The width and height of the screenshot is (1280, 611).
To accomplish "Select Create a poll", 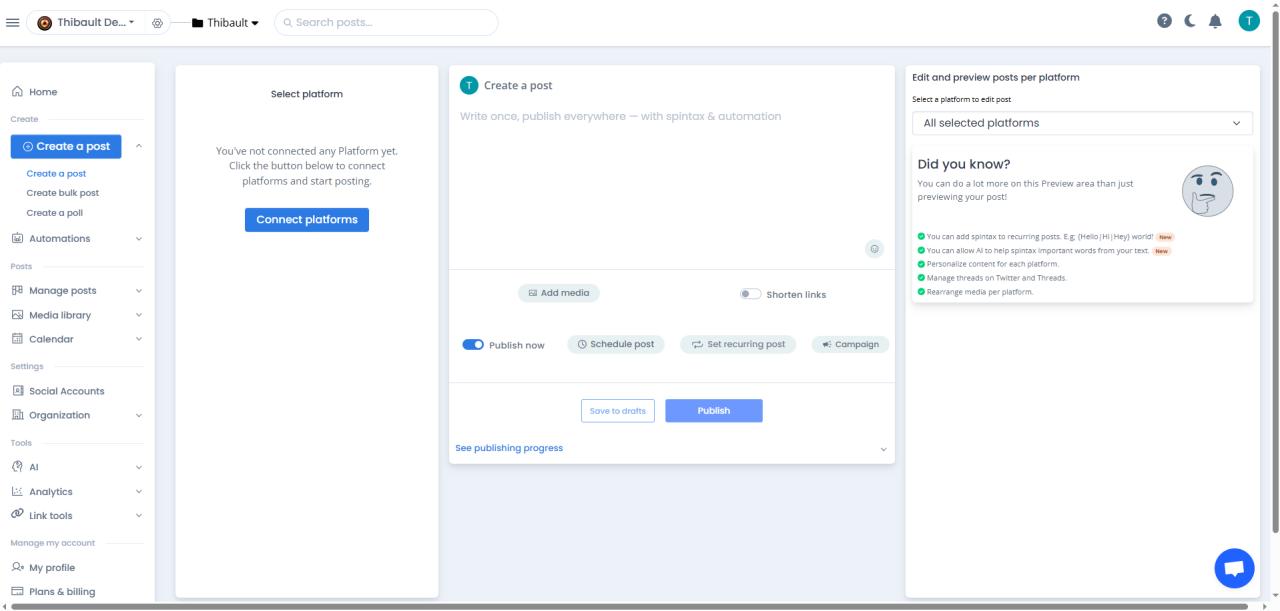I will pos(55,213).
